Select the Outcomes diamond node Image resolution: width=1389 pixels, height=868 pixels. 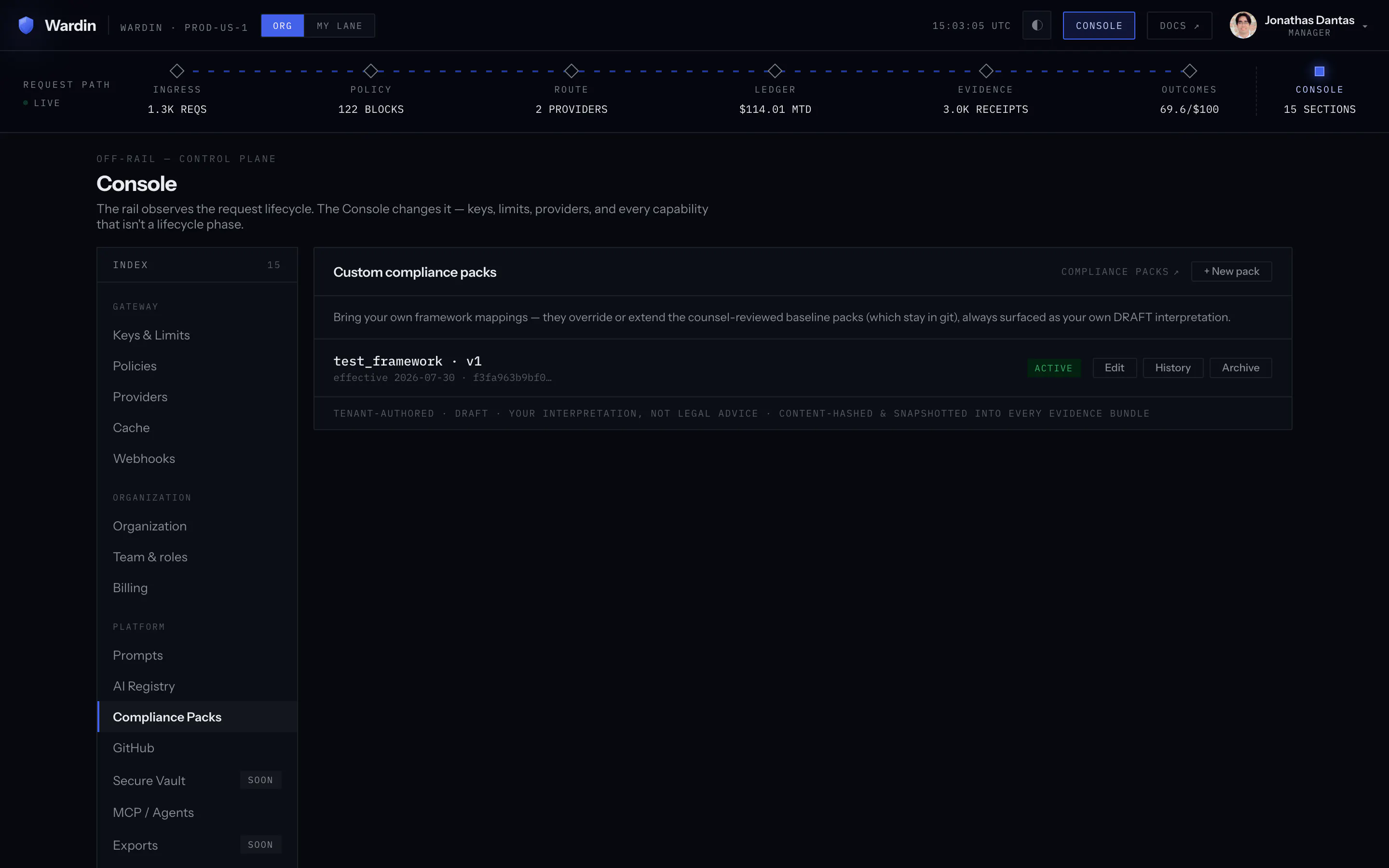click(x=1189, y=71)
